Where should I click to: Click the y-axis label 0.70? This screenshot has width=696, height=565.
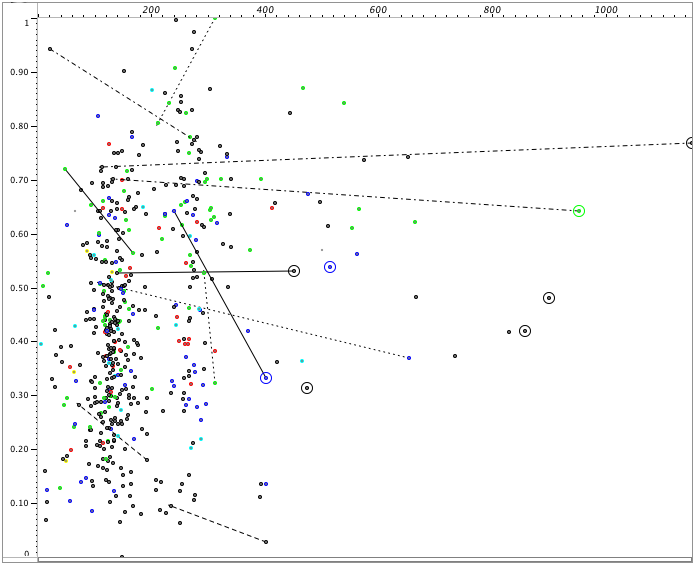[20, 180]
